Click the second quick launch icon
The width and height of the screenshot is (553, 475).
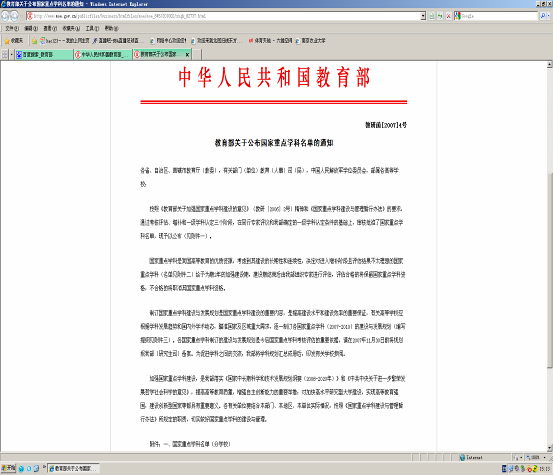click(x=29, y=469)
